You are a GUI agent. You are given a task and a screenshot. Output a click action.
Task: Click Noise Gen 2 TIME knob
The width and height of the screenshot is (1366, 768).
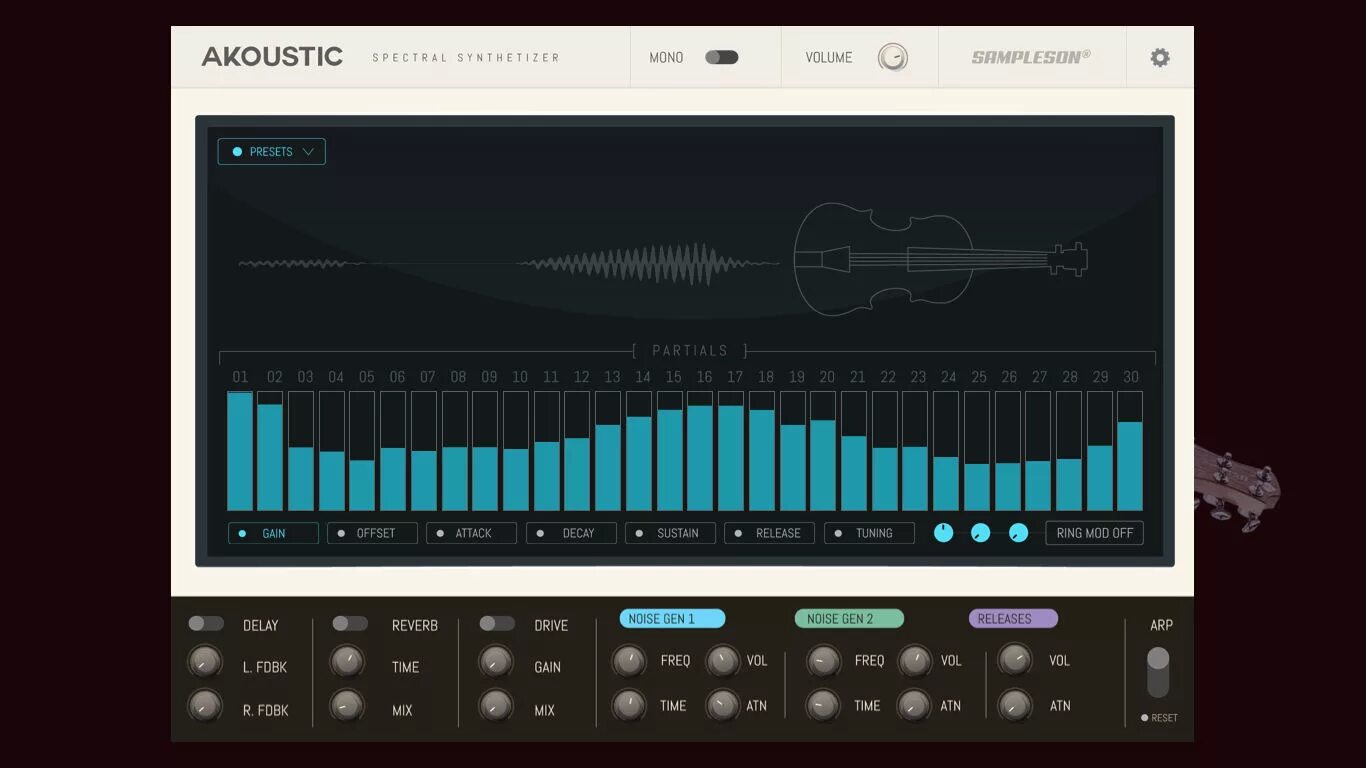[823, 705]
